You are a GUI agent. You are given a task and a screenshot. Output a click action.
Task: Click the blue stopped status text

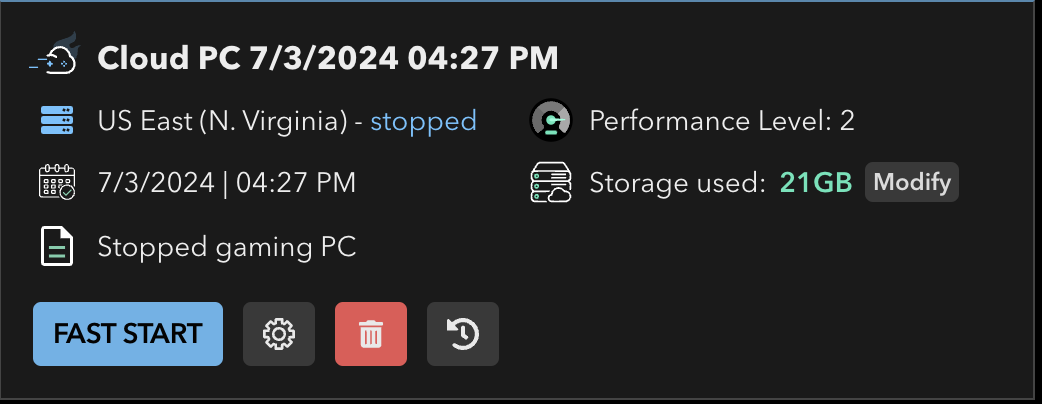coord(423,121)
